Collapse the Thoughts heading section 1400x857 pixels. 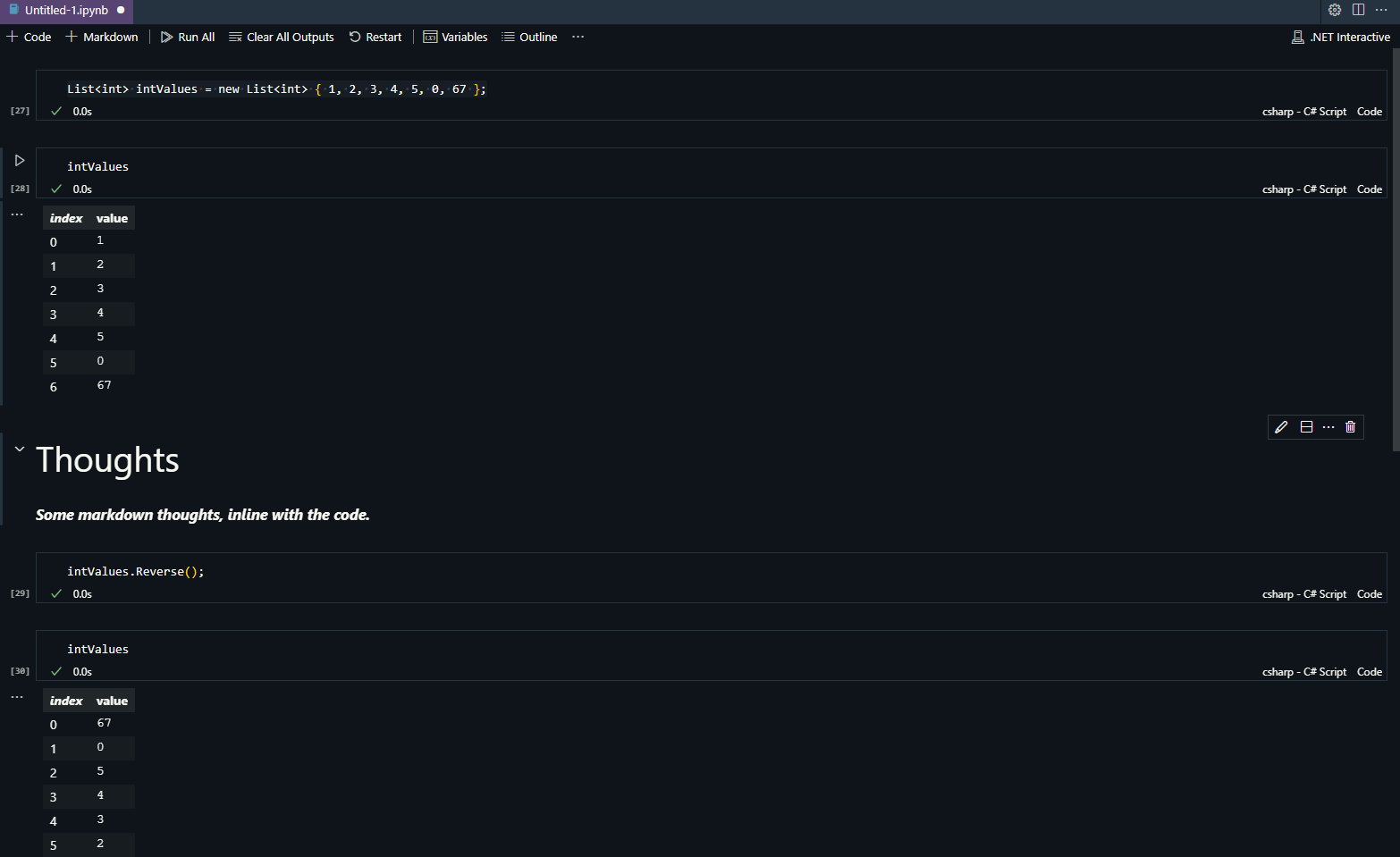(20, 450)
